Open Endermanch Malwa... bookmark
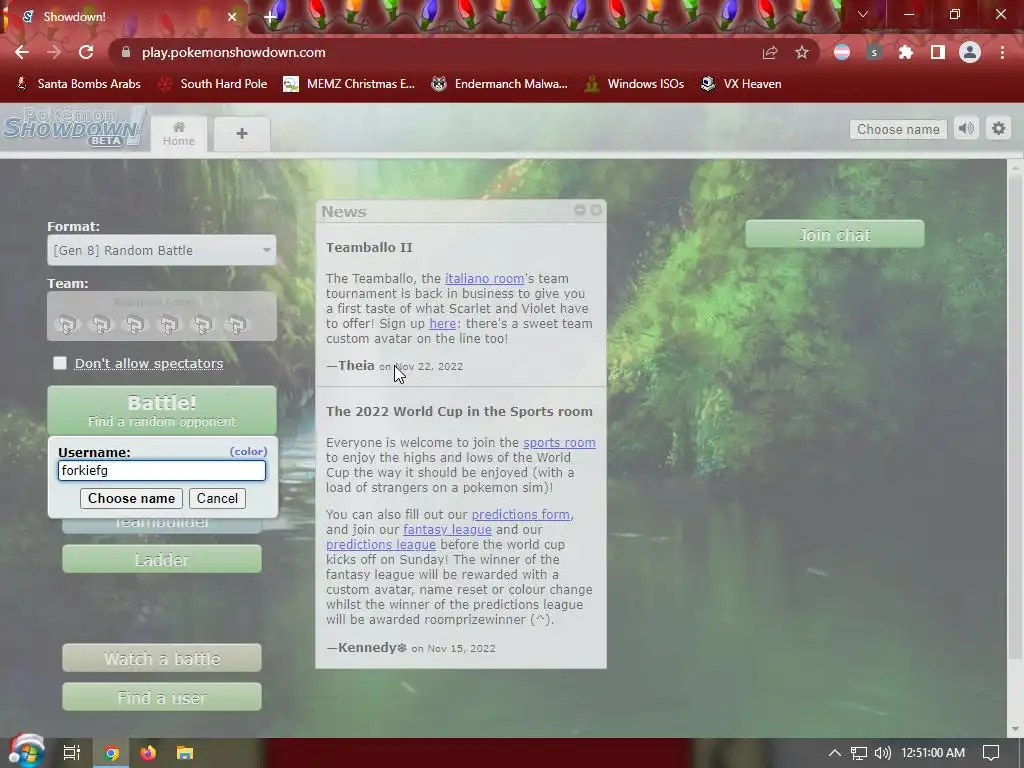The height and width of the screenshot is (768, 1024). [x=499, y=84]
